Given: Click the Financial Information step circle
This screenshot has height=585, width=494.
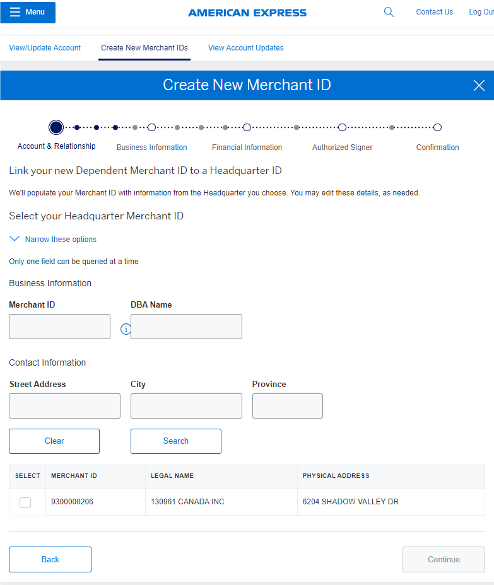Looking at the screenshot, I should 247,127.
